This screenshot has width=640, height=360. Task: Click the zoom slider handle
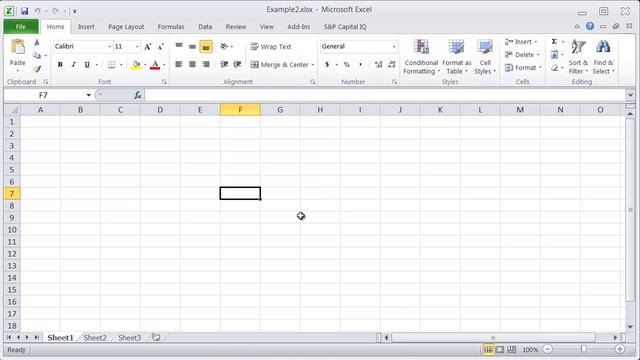584,349
